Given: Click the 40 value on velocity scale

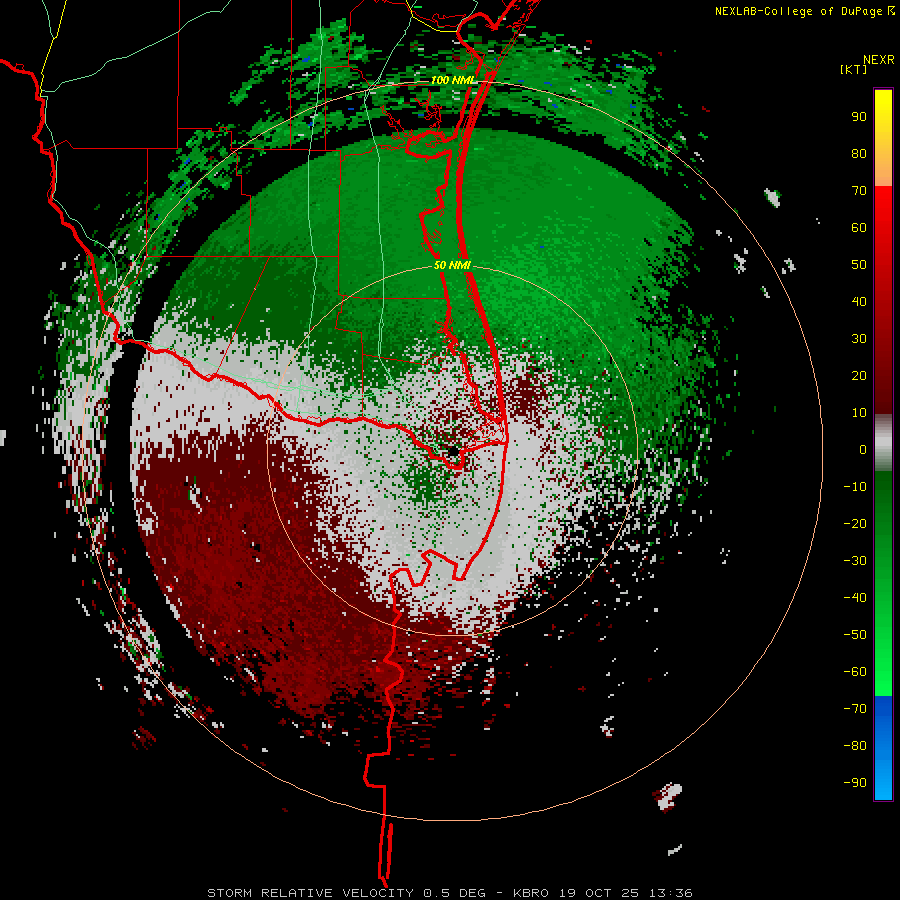Looking at the screenshot, I should coord(859,301).
